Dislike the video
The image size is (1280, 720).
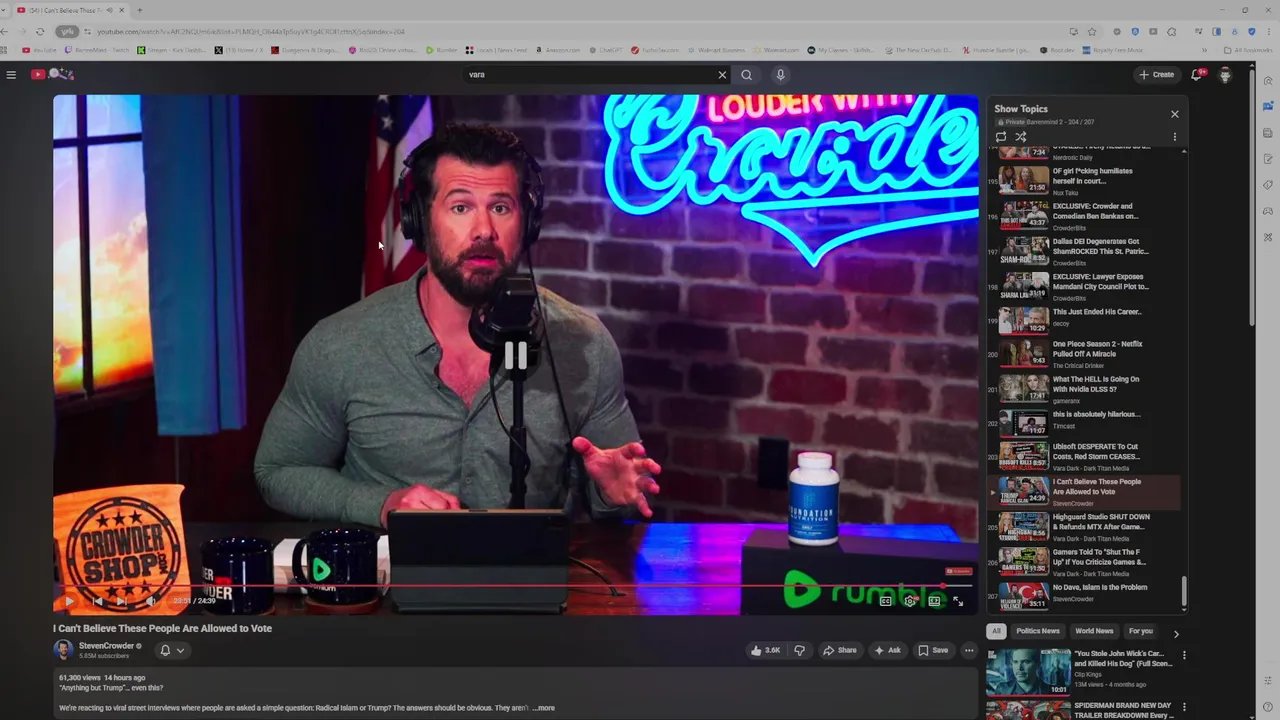(799, 650)
